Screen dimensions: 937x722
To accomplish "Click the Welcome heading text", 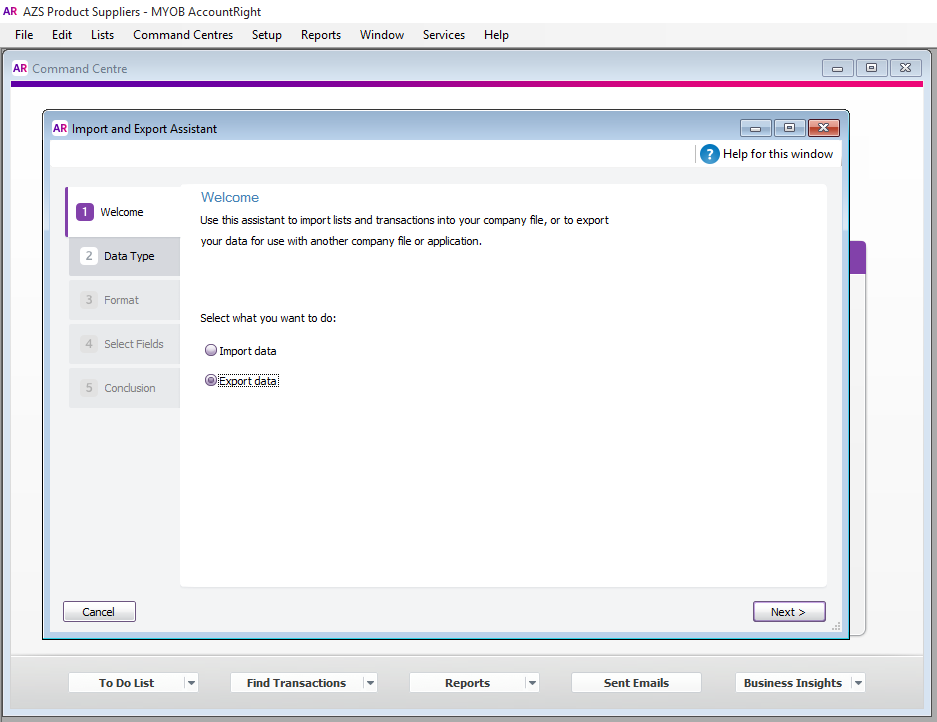I will pos(230,197).
